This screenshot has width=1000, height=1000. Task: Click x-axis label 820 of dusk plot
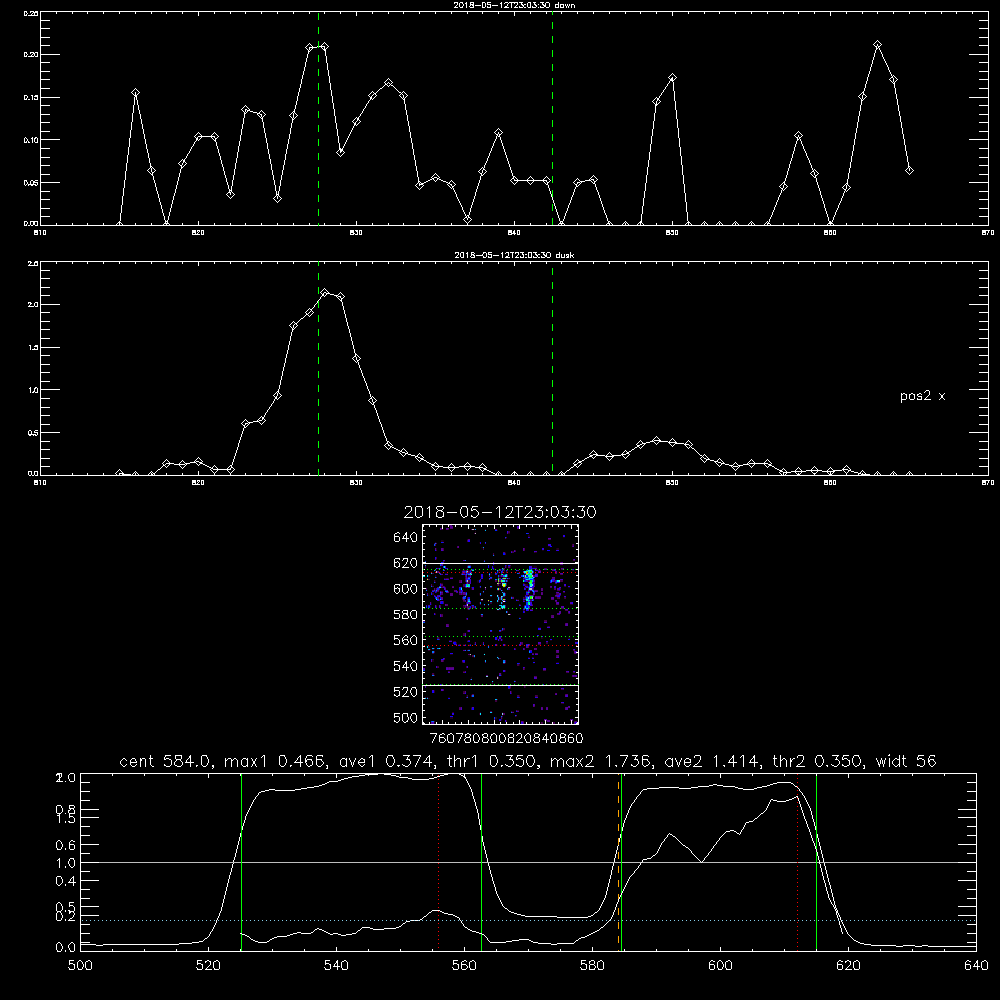(198, 483)
